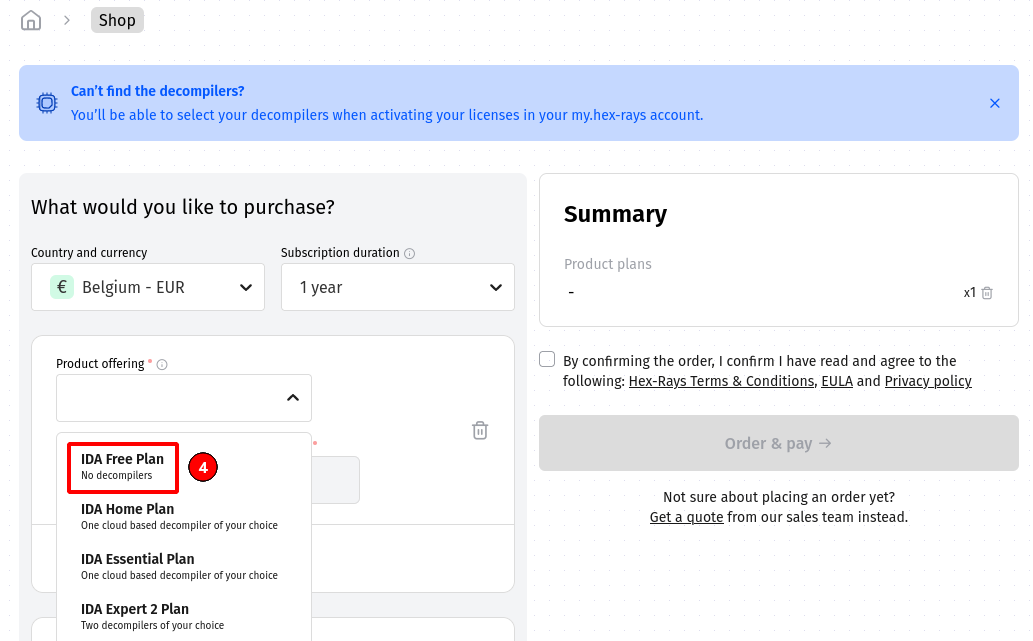Click the info icon beside Product offering
Screen dimensions: 1033x641
pyautogui.click(x=162, y=365)
